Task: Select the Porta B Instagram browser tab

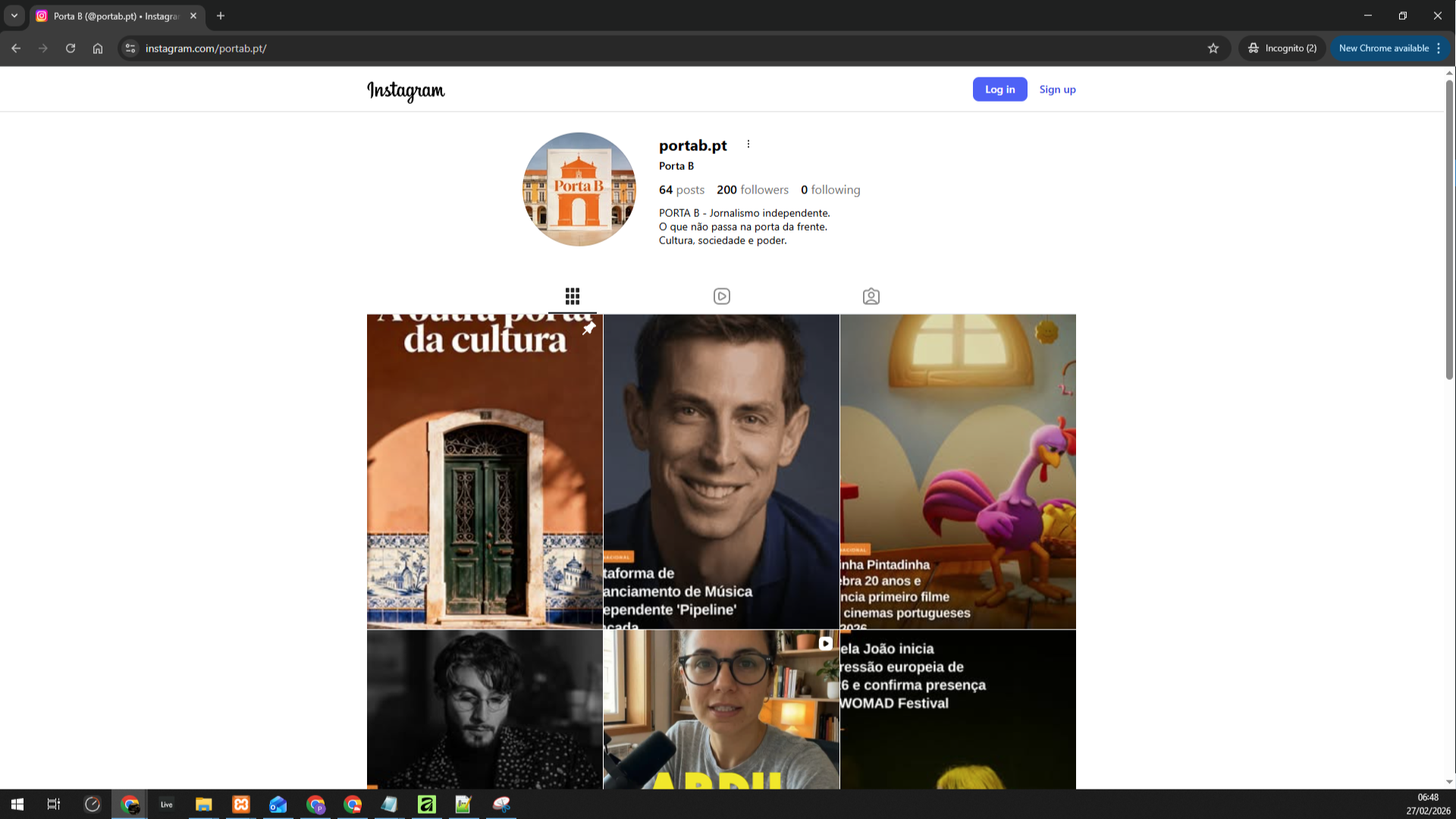Action: point(118,16)
